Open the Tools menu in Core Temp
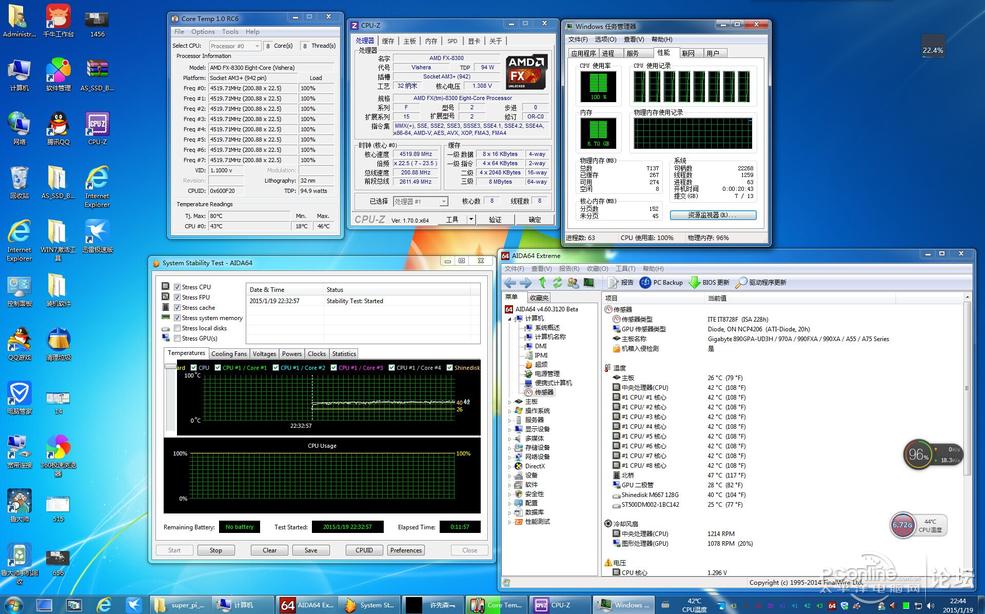 click(230, 31)
